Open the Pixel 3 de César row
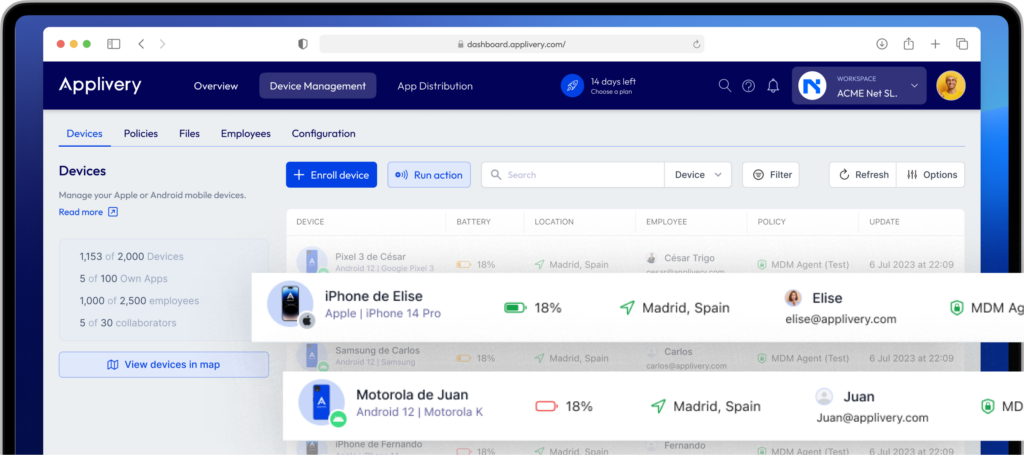Image resolution: width=1024 pixels, height=455 pixels. click(x=625, y=256)
